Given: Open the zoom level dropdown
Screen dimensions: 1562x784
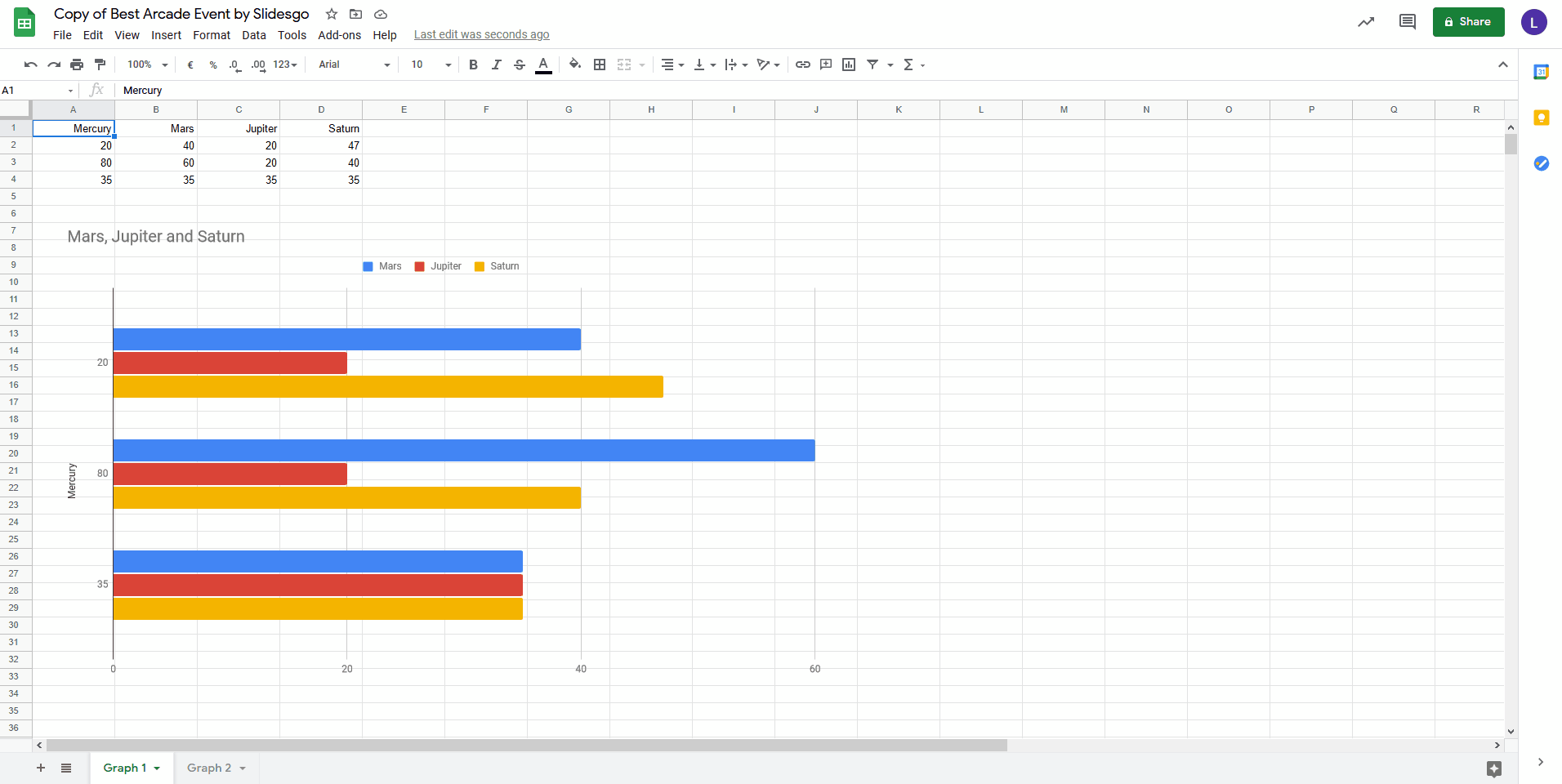Looking at the screenshot, I should pyautogui.click(x=147, y=65).
